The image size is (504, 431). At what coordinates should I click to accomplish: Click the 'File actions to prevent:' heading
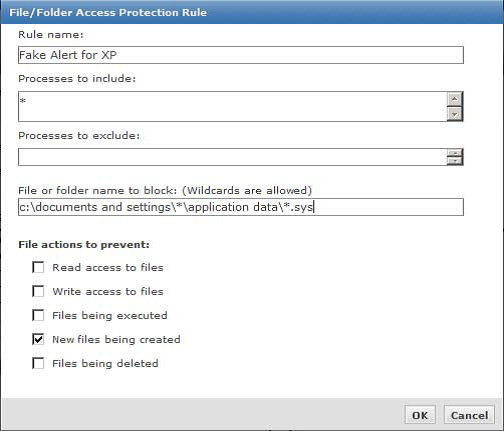click(84, 245)
